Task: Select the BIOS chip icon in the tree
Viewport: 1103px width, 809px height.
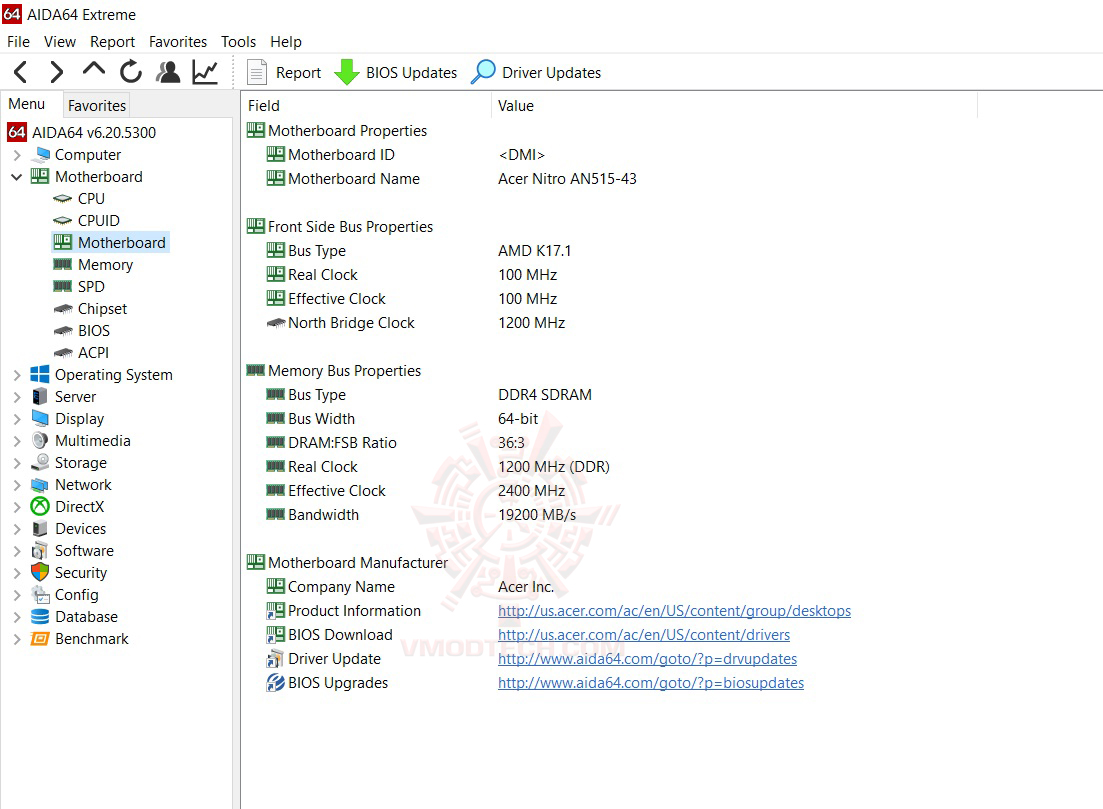Action: point(63,331)
